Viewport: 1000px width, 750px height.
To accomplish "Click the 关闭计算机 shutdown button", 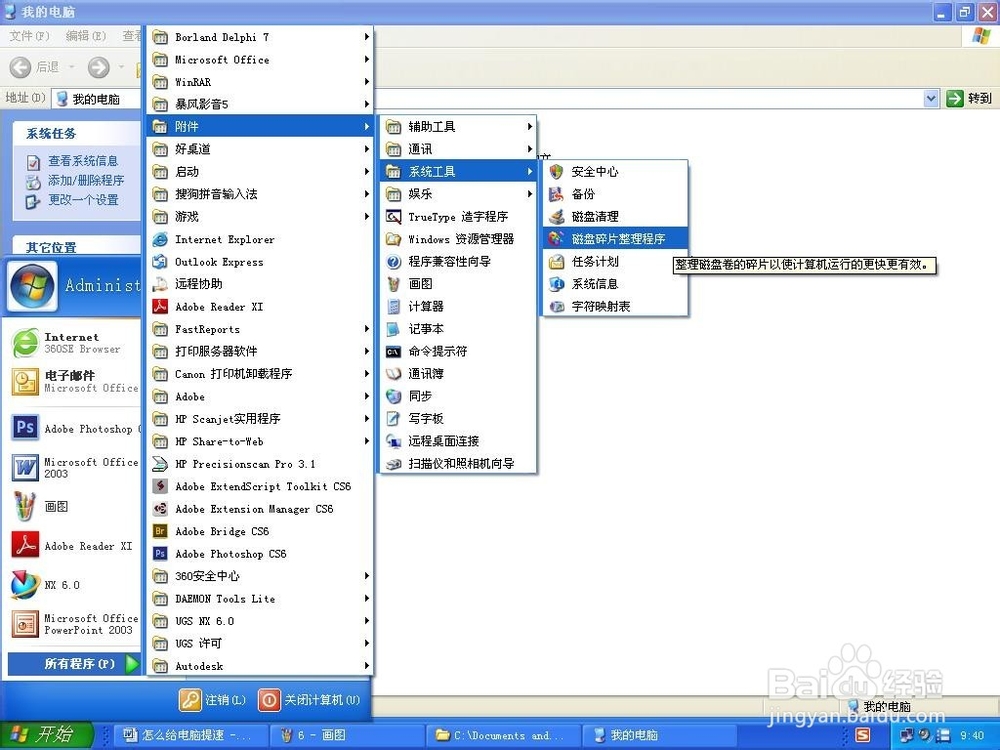I will [x=309, y=700].
